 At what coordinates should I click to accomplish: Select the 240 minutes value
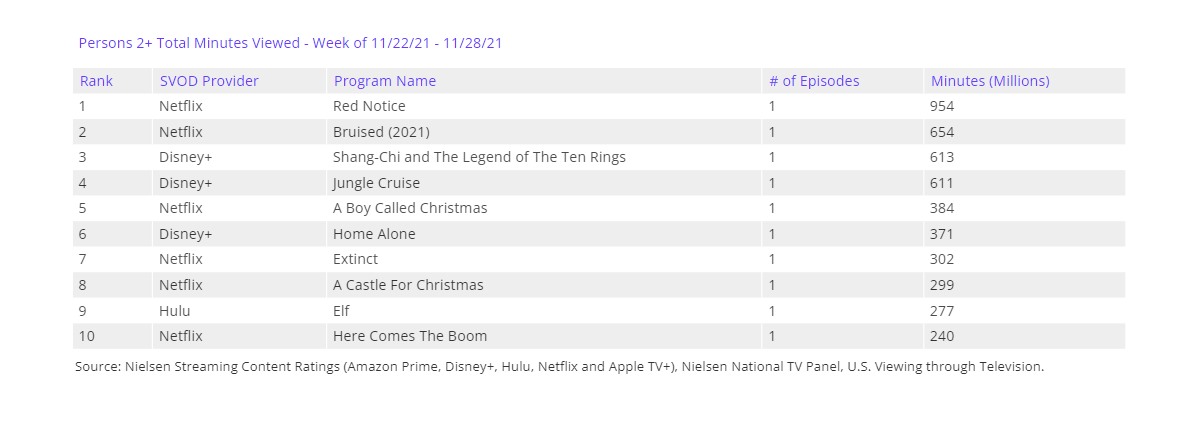pyautogui.click(x=941, y=336)
